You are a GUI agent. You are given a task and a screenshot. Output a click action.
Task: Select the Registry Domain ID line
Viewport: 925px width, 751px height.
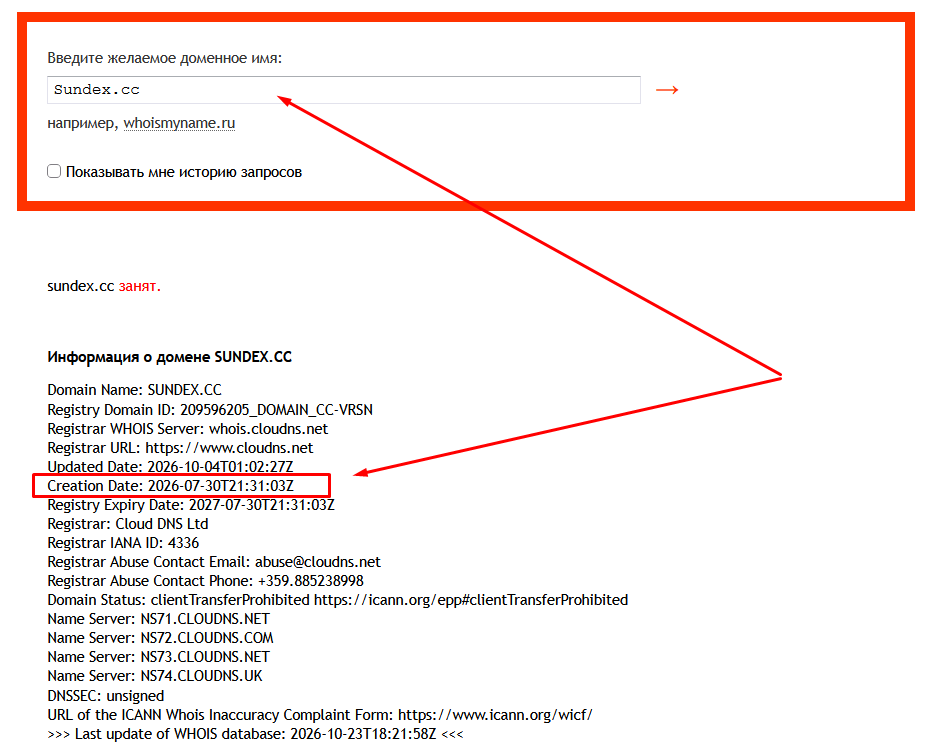pos(210,409)
